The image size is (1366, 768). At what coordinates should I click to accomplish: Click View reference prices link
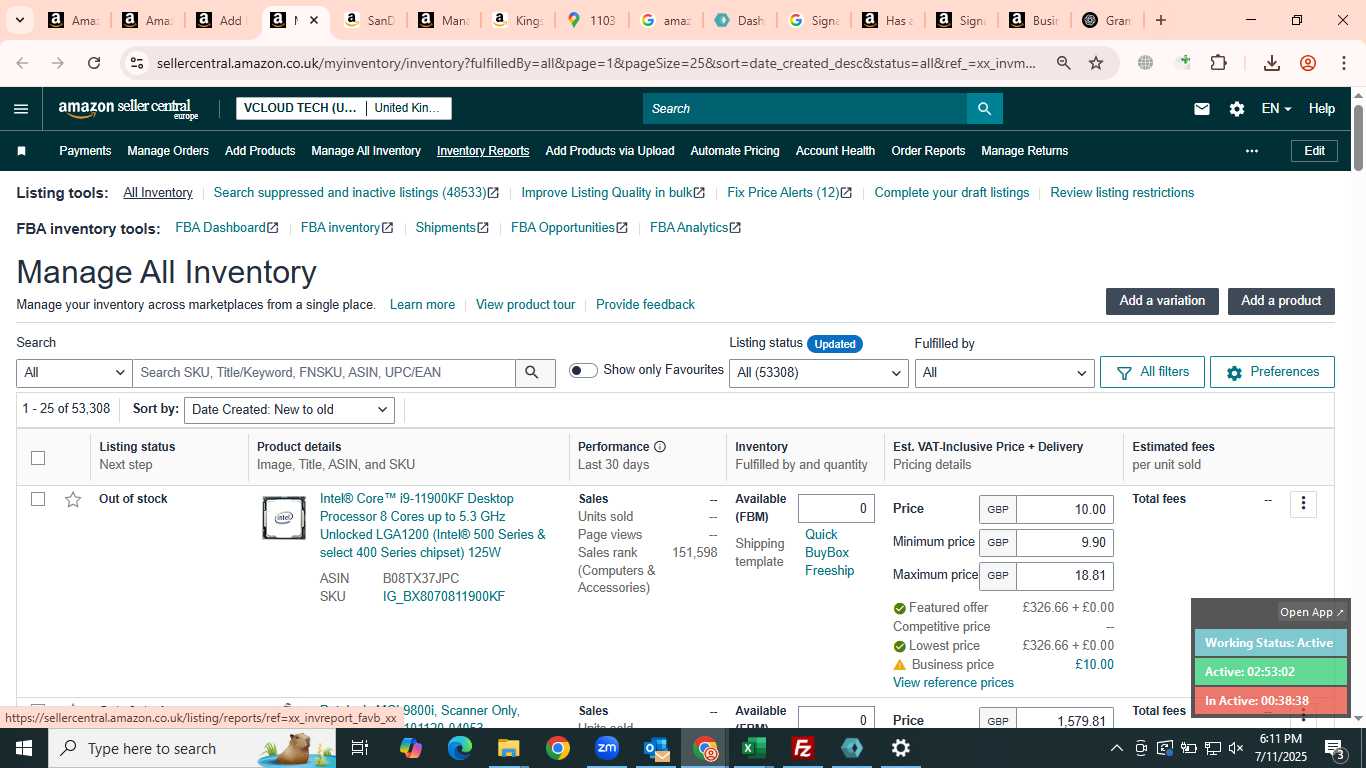coord(953,683)
